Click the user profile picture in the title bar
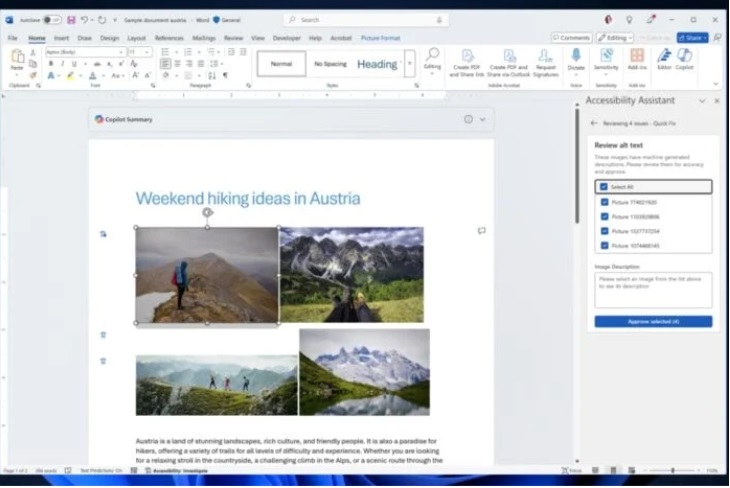The height and width of the screenshot is (488, 730). [608, 20]
